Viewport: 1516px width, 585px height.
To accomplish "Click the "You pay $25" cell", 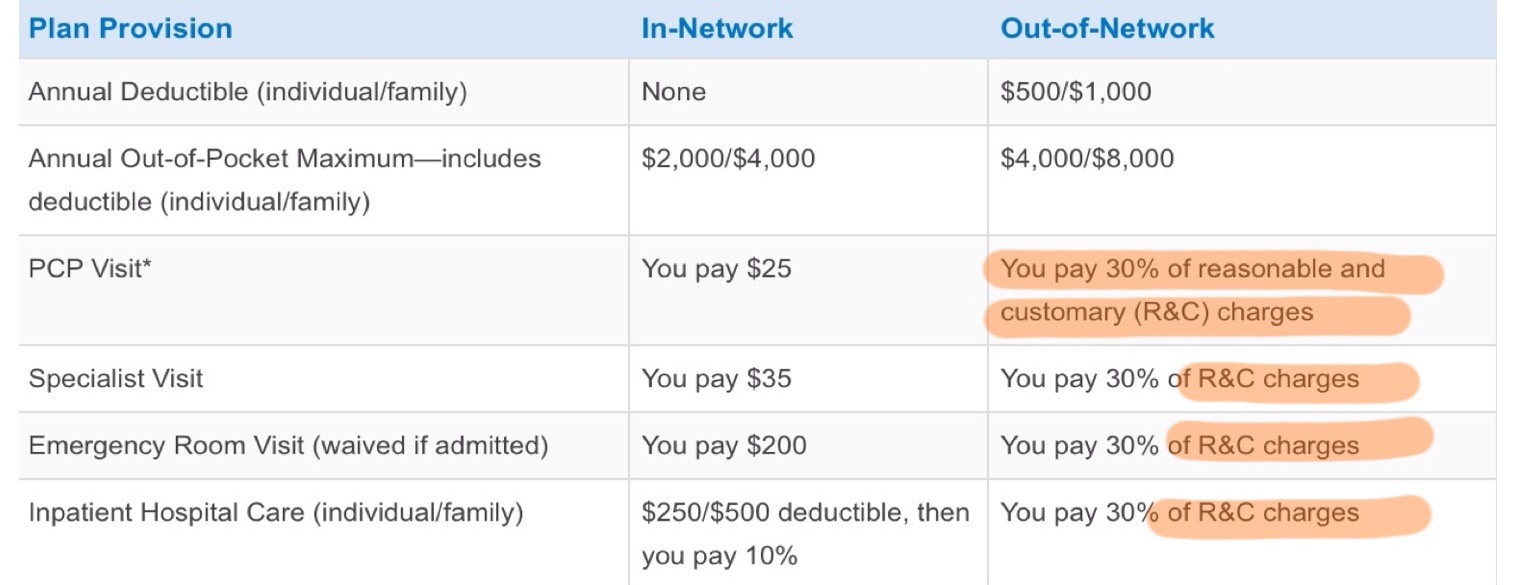I will (716, 269).
